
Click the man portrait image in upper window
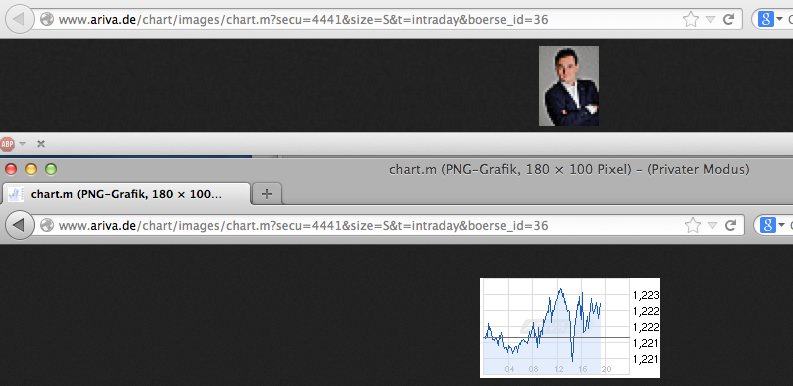coord(569,86)
